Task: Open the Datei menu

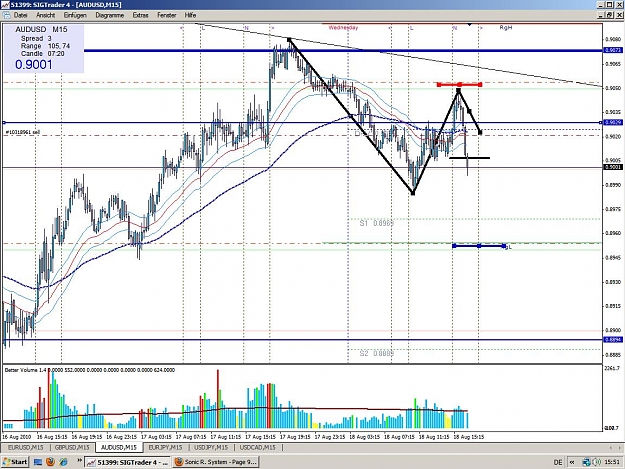Action: pyautogui.click(x=20, y=15)
